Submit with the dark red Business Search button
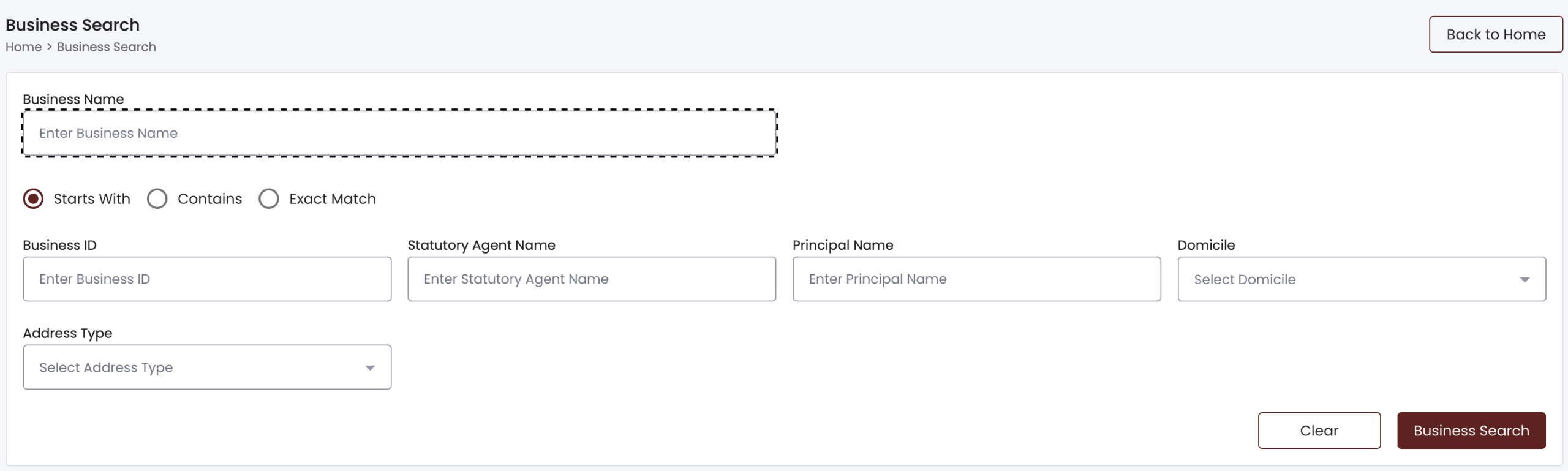This screenshot has height=471, width=1568. pyautogui.click(x=1471, y=431)
